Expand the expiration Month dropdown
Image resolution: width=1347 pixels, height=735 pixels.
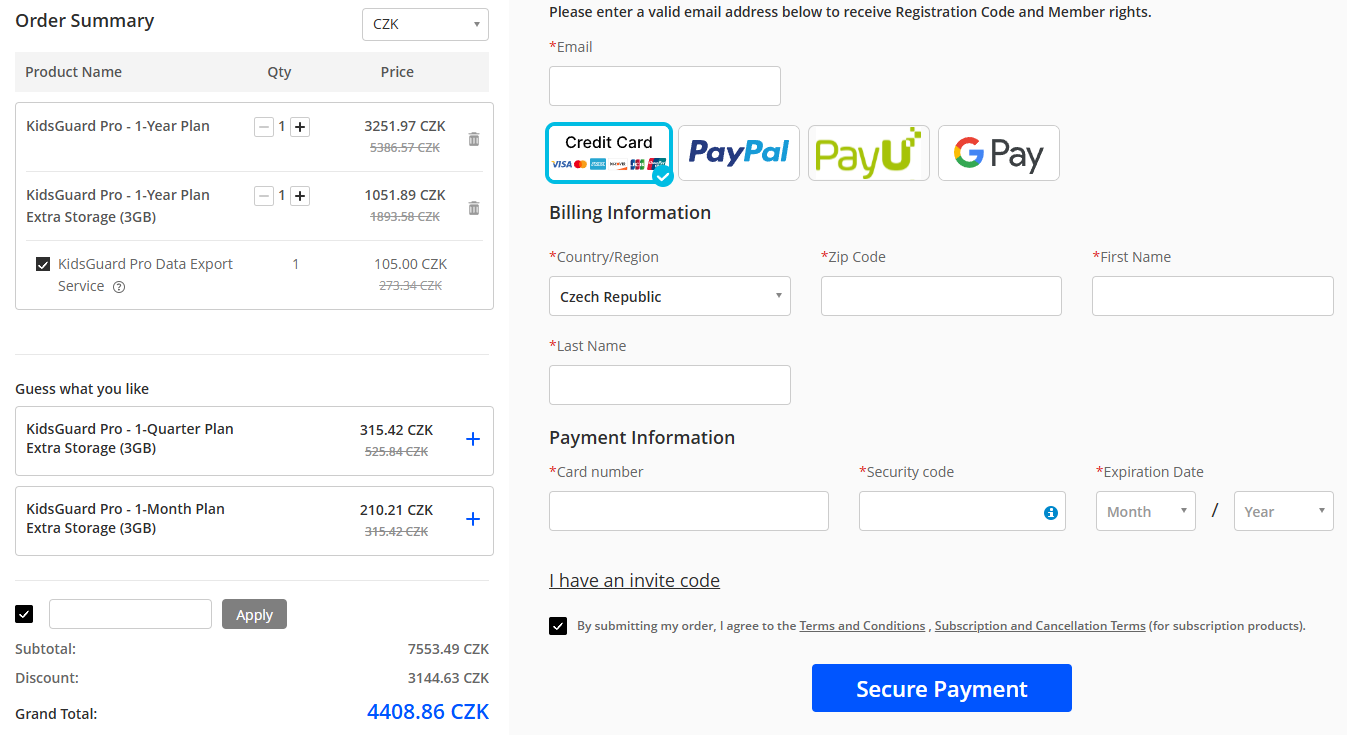click(1145, 511)
